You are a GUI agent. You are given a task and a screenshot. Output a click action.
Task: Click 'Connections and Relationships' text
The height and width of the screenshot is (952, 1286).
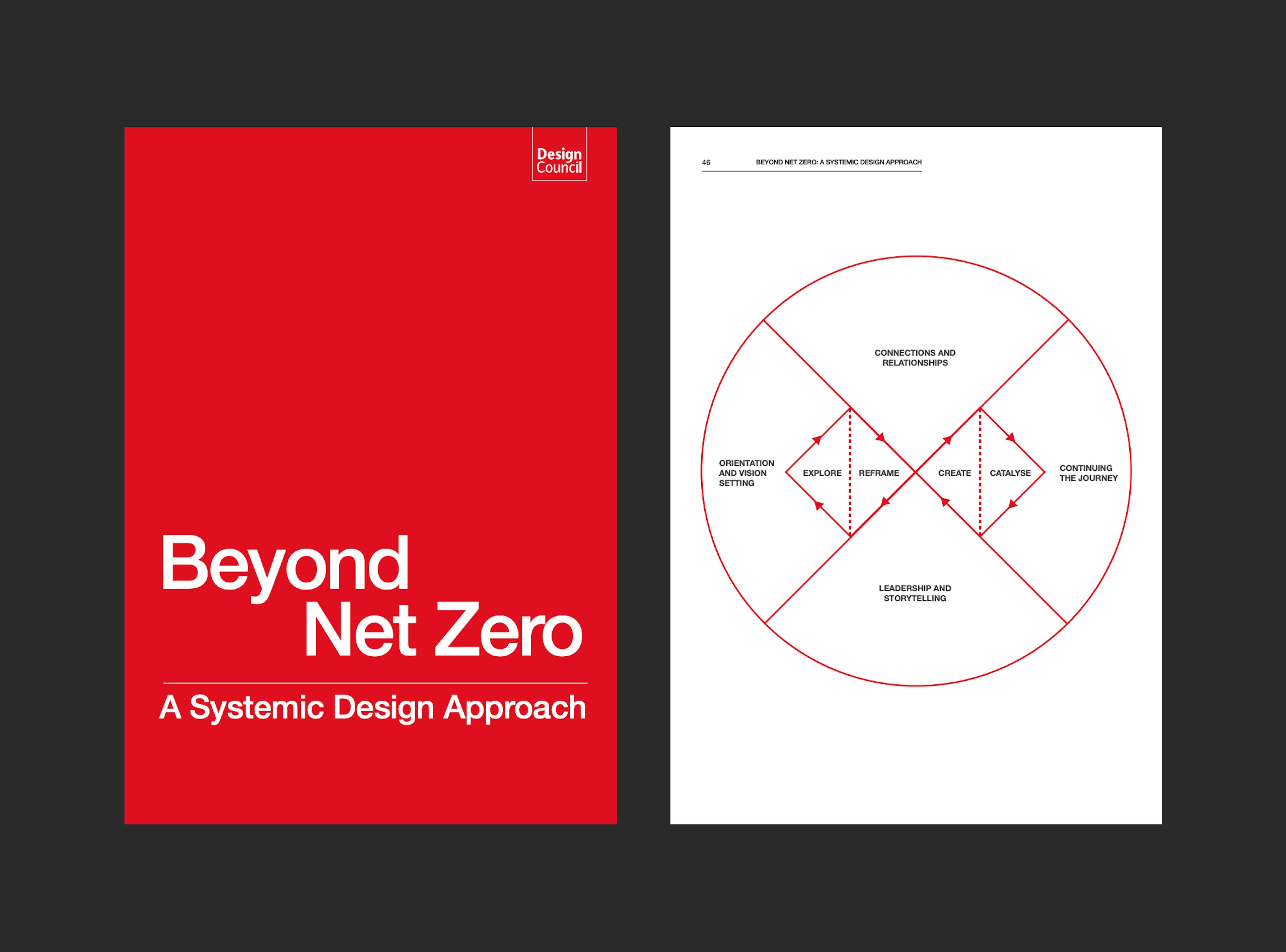(914, 357)
